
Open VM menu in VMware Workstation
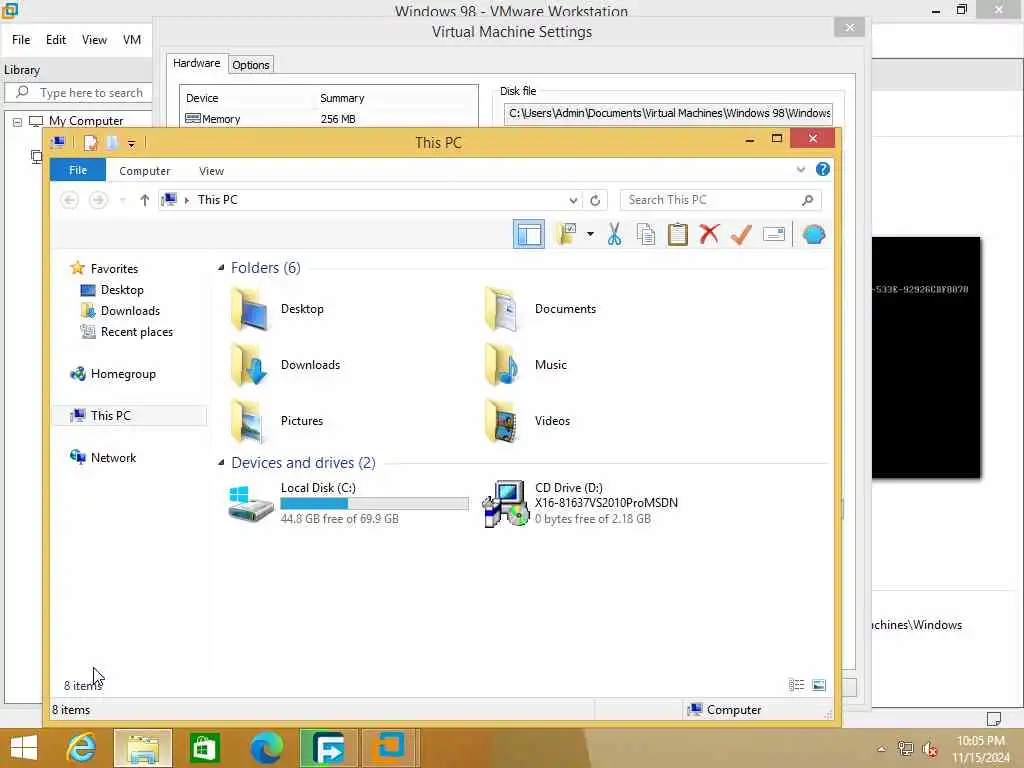[132, 40]
